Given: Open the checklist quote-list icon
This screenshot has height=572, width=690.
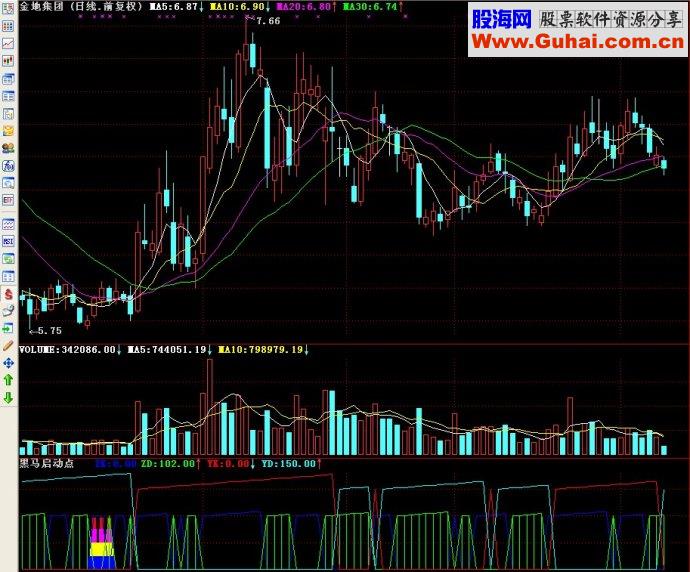Looking at the screenshot, I should pyautogui.click(x=8, y=9).
